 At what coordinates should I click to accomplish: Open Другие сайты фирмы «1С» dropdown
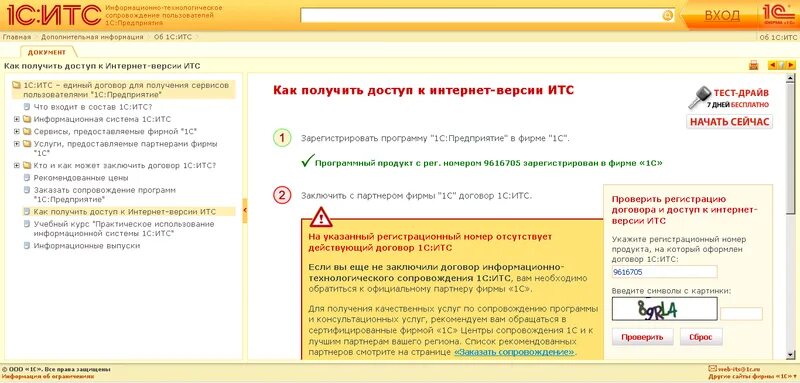[752, 376]
